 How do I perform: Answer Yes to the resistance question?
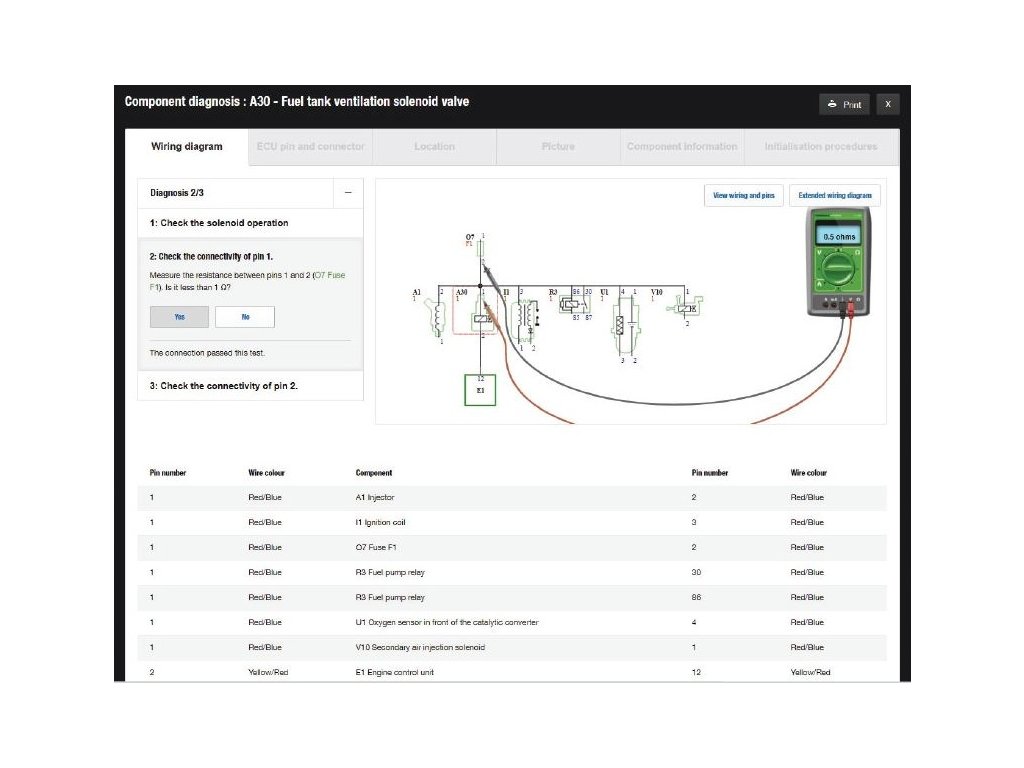tap(180, 317)
